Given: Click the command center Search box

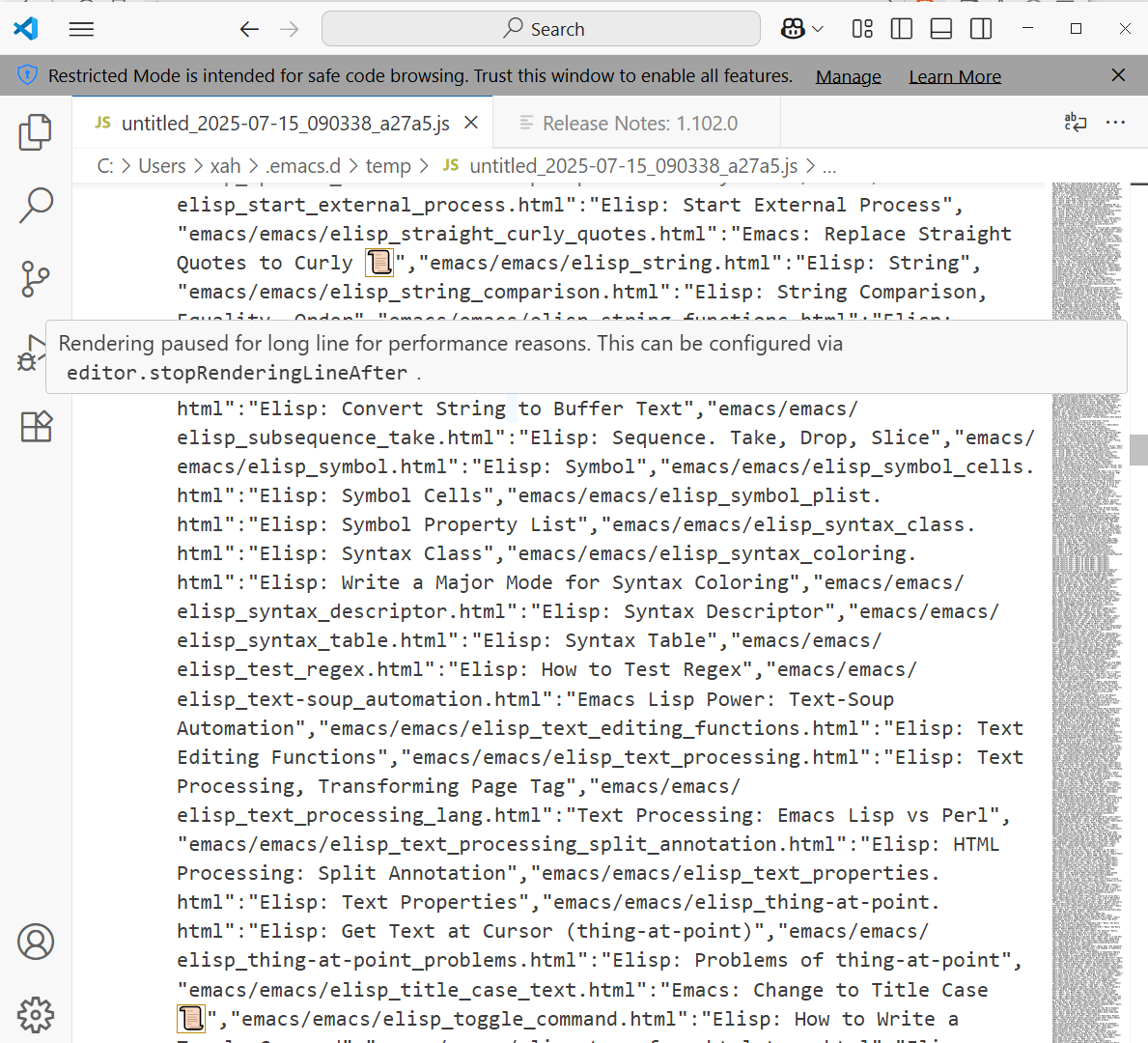Looking at the screenshot, I should (541, 29).
